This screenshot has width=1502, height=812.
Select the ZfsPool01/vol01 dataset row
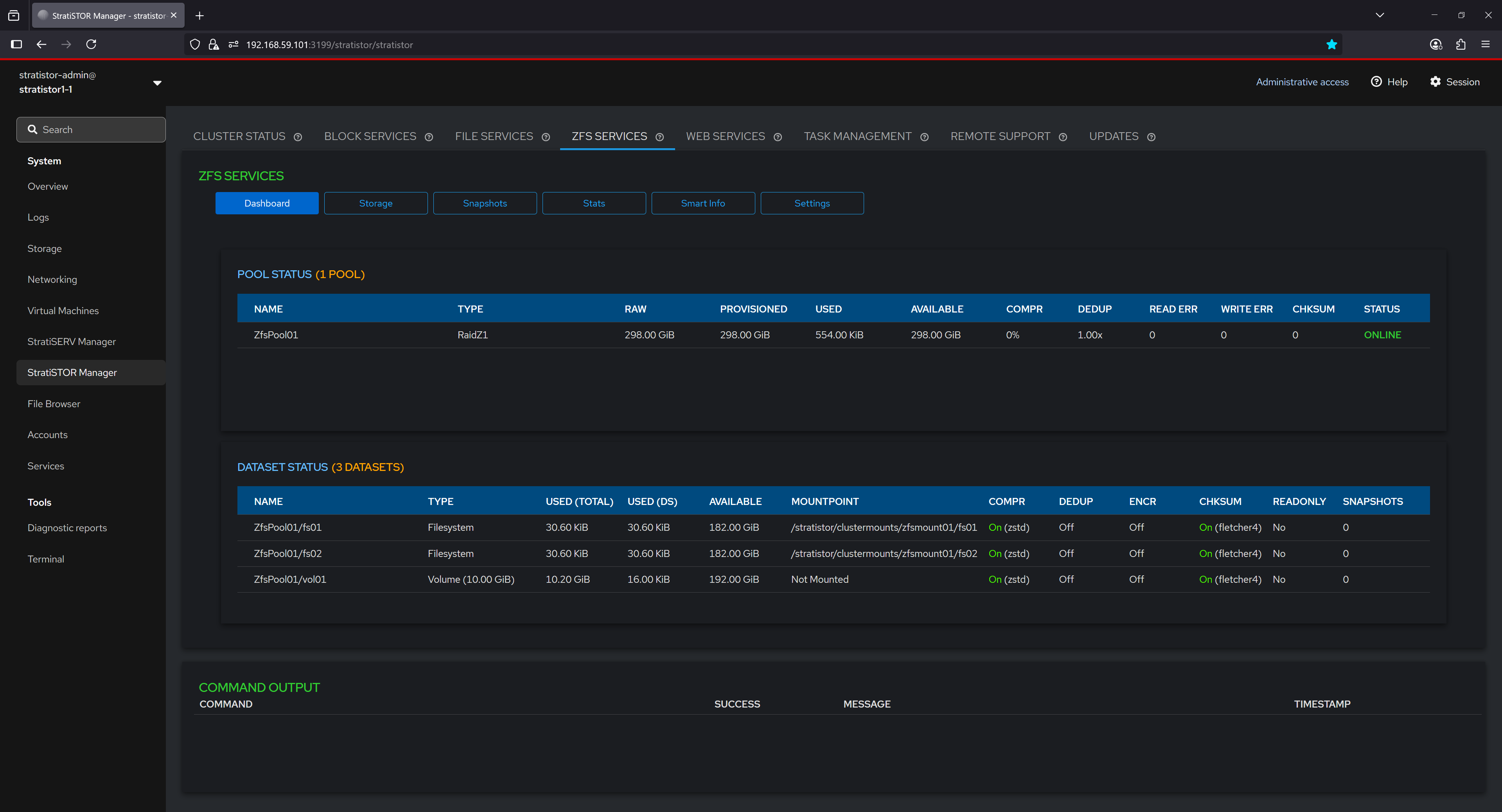click(289, 579)
